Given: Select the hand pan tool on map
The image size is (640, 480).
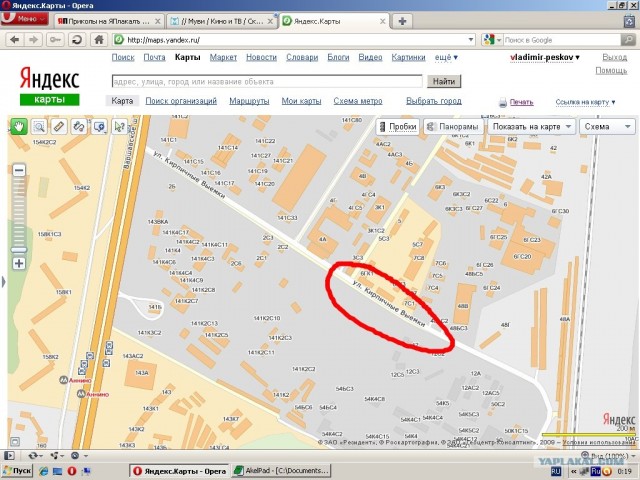Looking at the screenshot, I should (x=18, y=127).
